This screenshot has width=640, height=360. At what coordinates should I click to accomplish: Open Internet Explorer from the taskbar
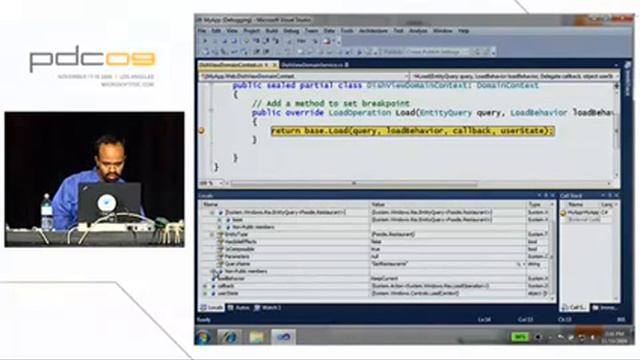[x=229, y=337]
